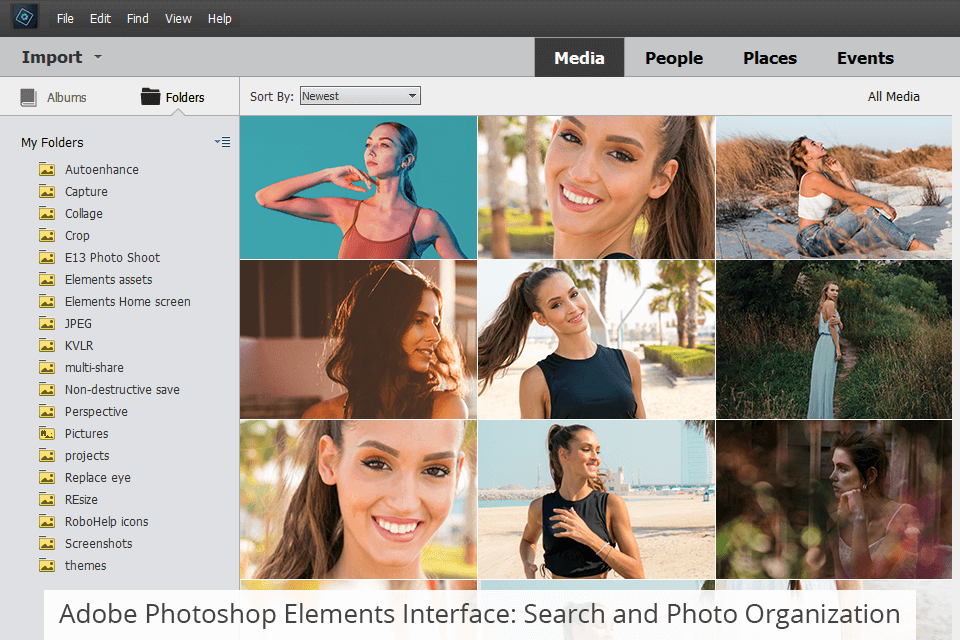Select the REsize folder

point(81,500)
